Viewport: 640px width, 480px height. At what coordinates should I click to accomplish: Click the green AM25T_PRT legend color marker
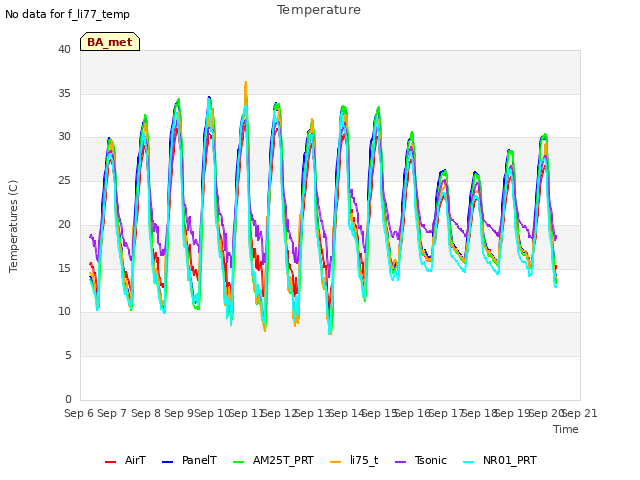238,462
